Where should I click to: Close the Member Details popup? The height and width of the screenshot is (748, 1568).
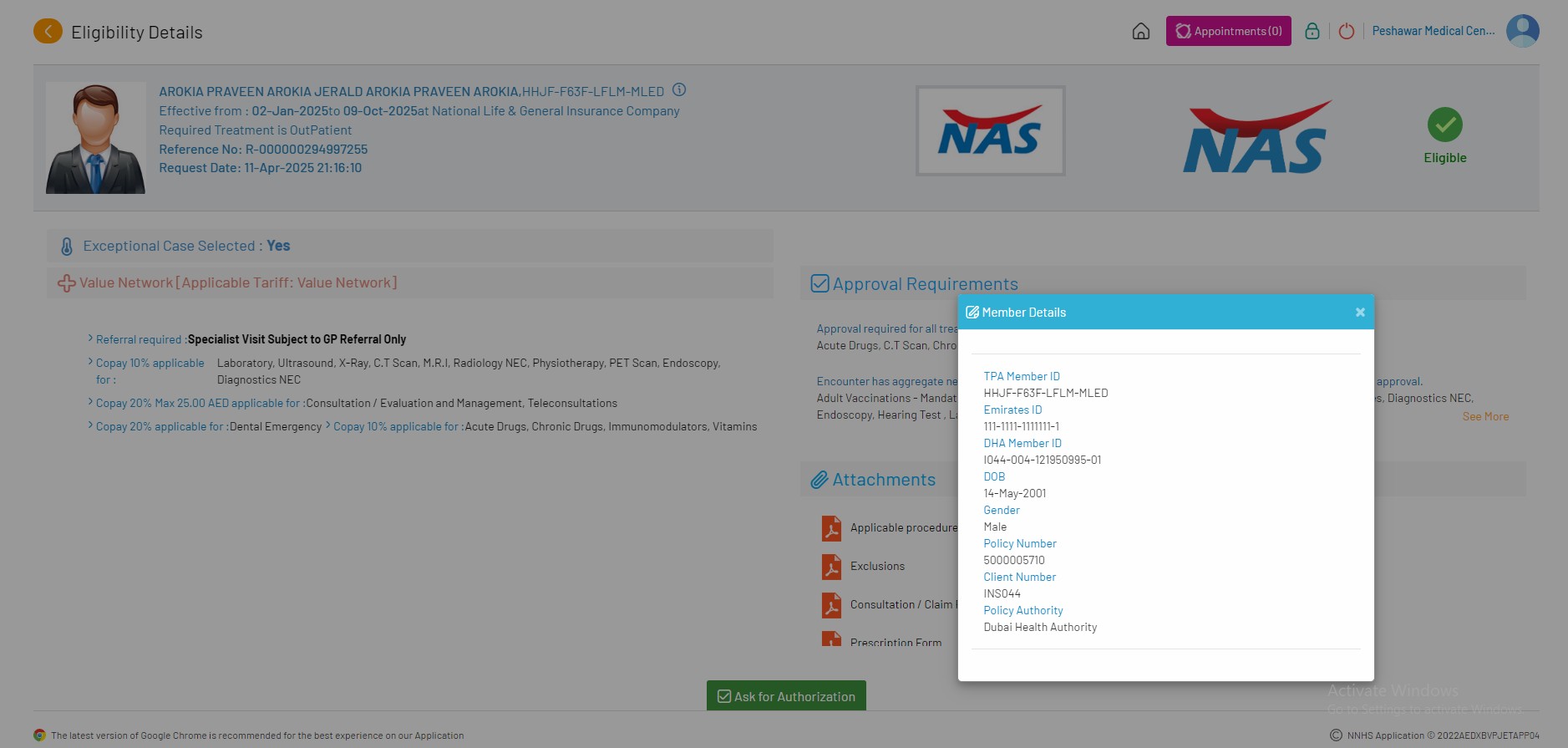tap(1360, 312)
